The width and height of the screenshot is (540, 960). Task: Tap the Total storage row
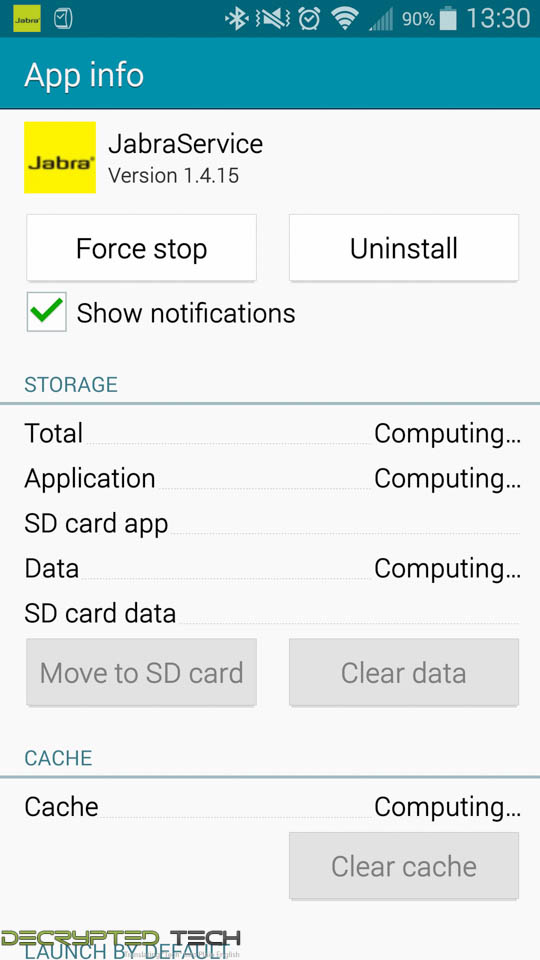(x=272, y=433)
